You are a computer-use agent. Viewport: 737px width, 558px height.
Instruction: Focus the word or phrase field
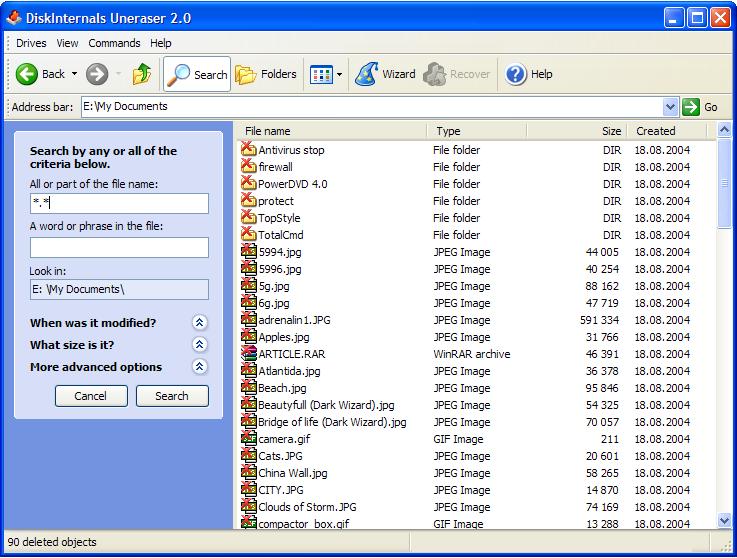click(x=119, y=247)
